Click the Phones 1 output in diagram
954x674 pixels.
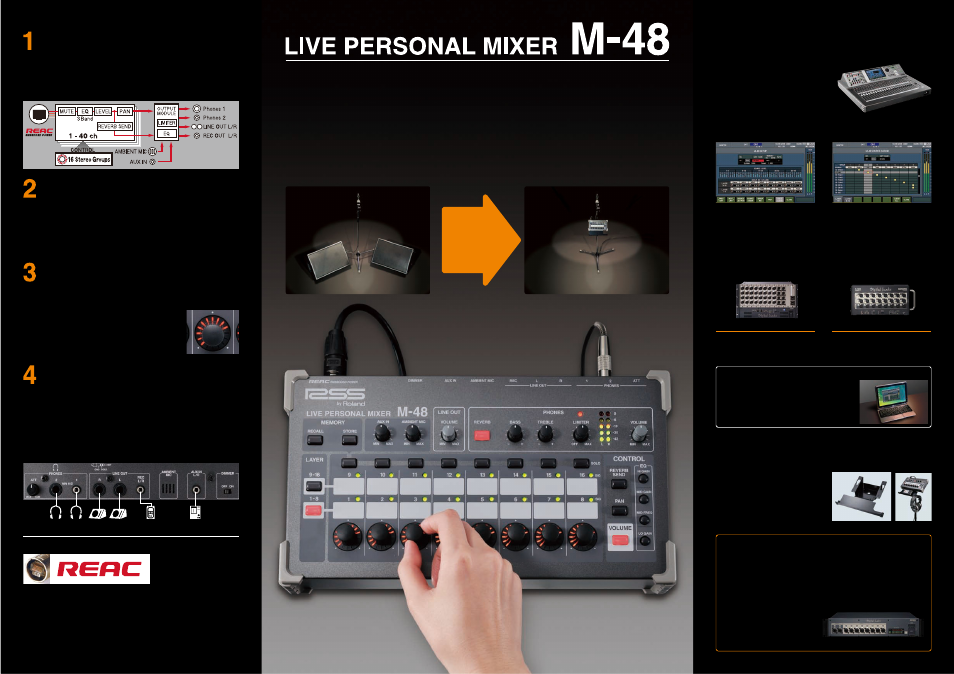[x=209, y=109]
